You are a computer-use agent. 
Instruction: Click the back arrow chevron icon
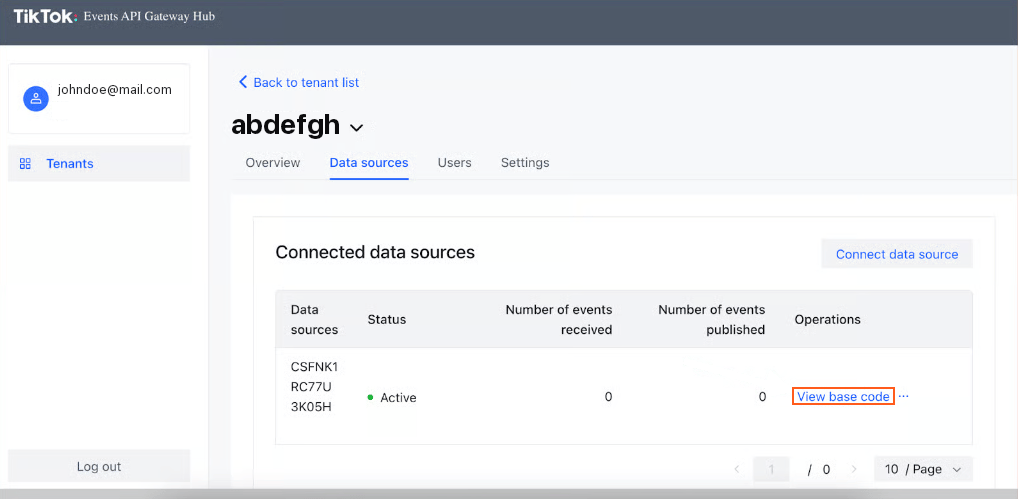pos(243,82)
